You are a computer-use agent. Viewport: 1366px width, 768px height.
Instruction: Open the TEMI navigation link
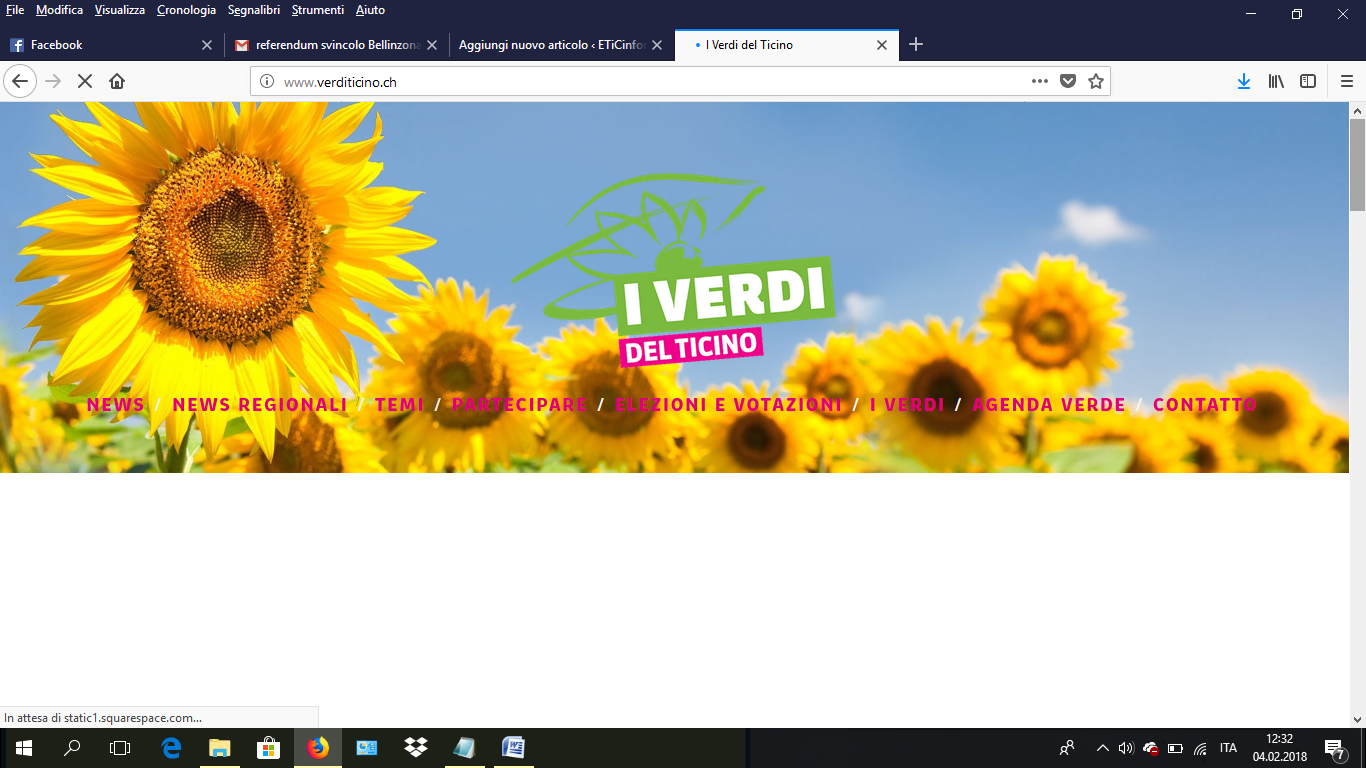point(400,405)
